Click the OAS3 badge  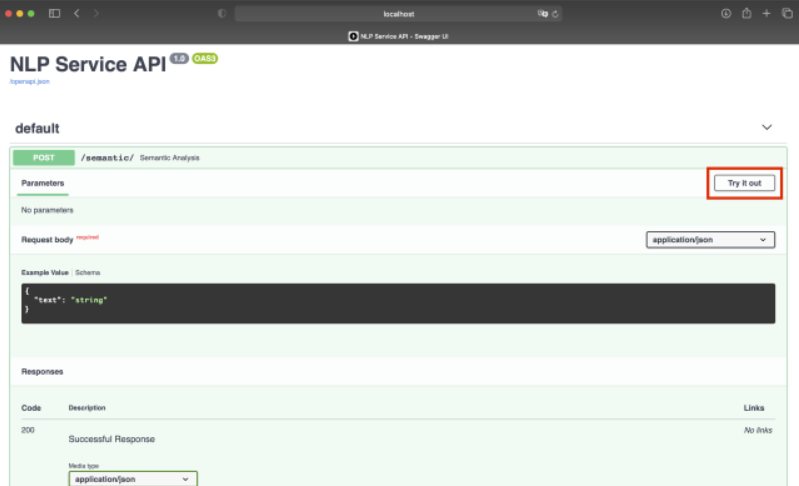point(205,59)
